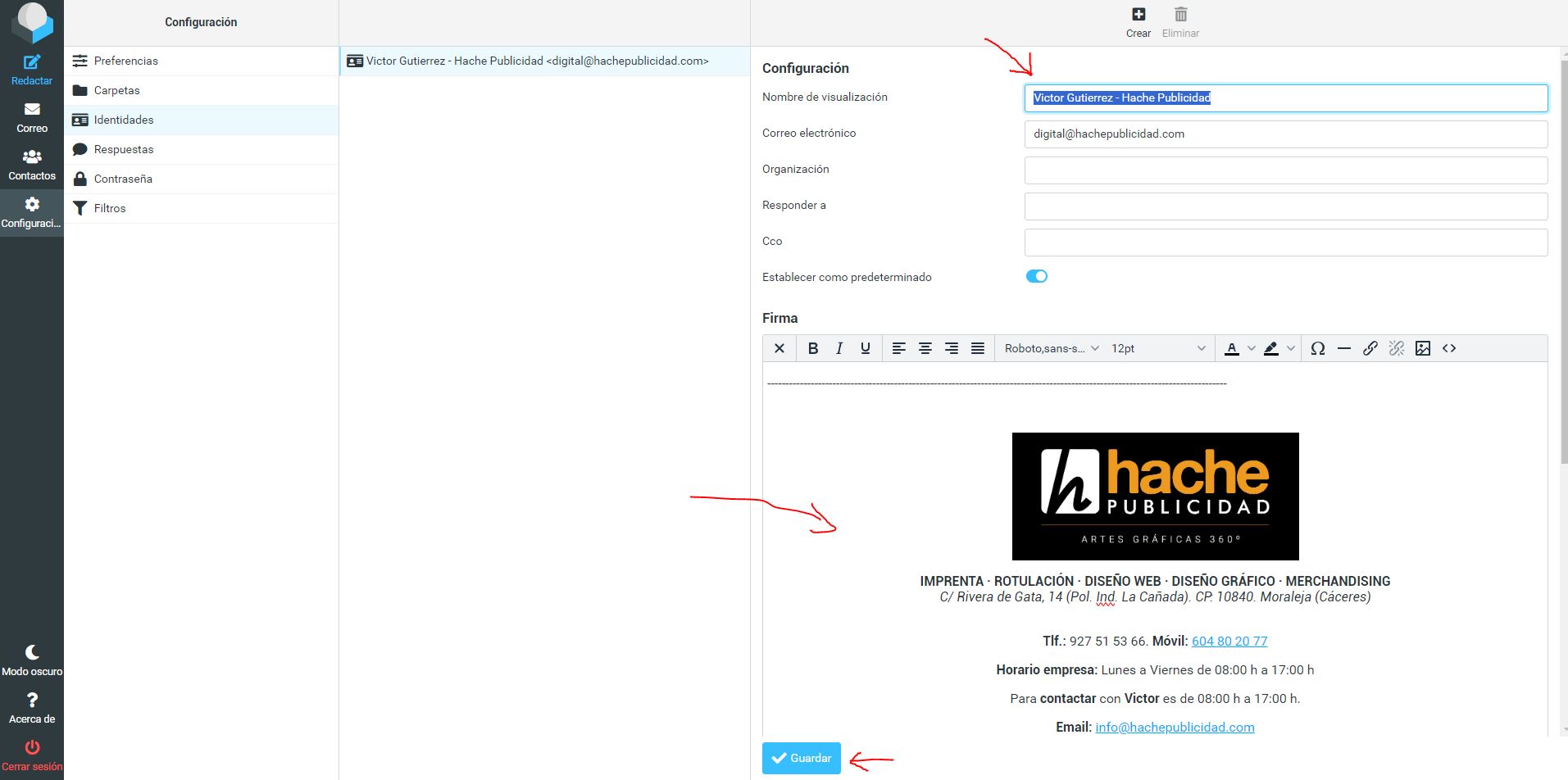The height and width of the screenshot is (780, 1568).
Task: Open the source code view icon
Action: click(x=1449, y=349)
